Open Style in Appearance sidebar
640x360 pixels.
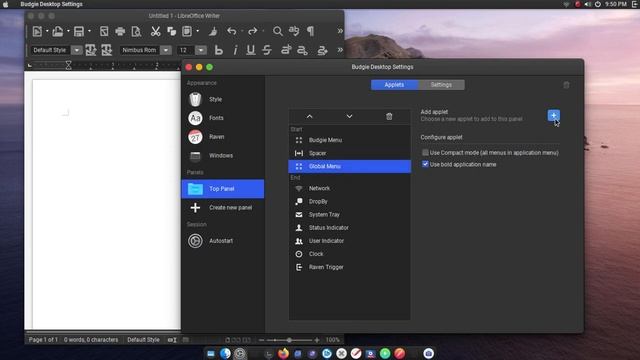223,99
